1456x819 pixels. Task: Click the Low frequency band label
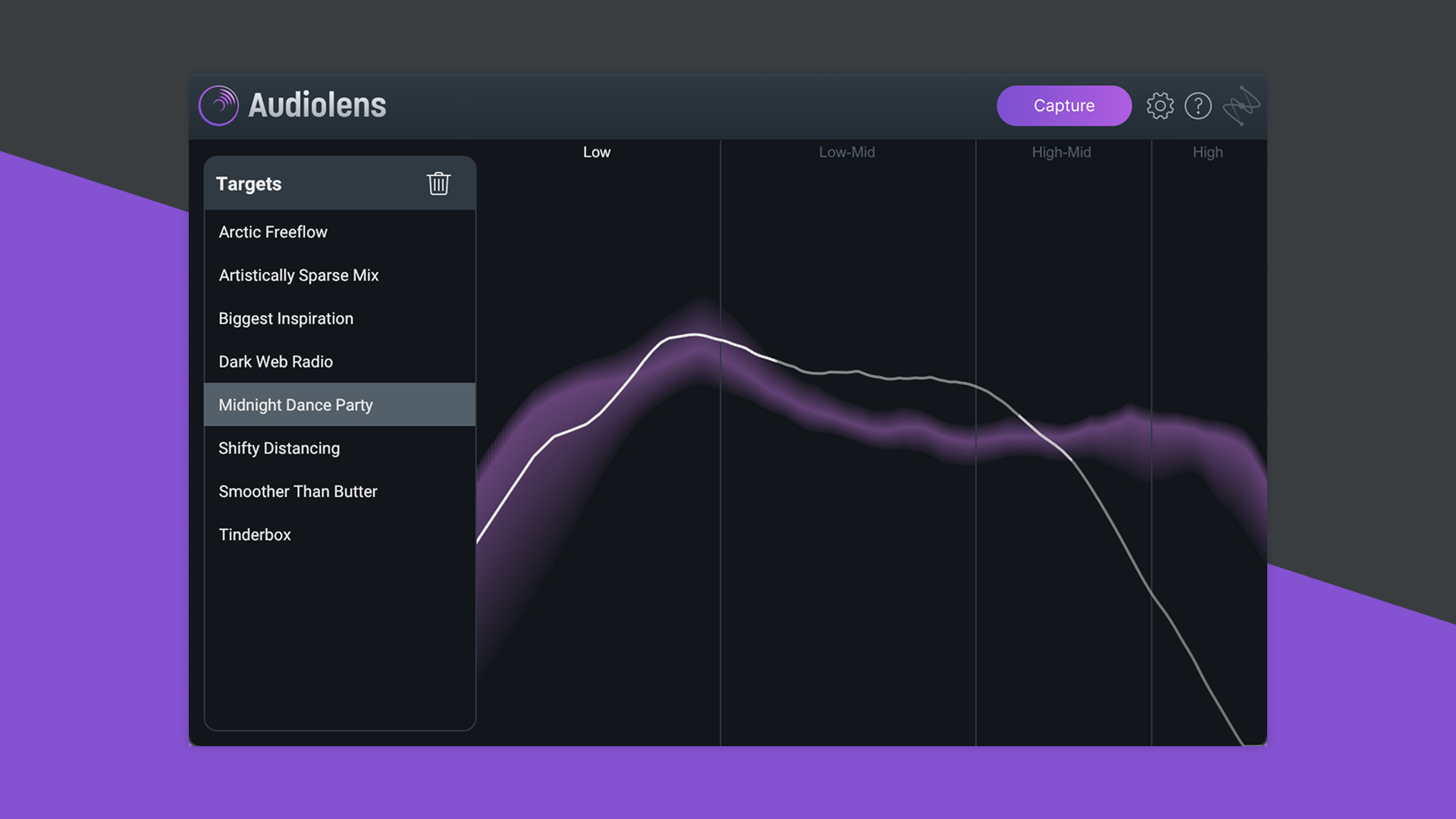[x=597, y=152]
